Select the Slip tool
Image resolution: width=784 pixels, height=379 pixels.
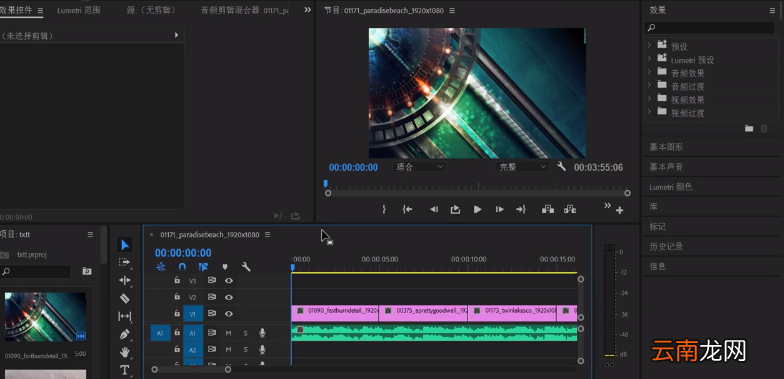pos(124,316)
